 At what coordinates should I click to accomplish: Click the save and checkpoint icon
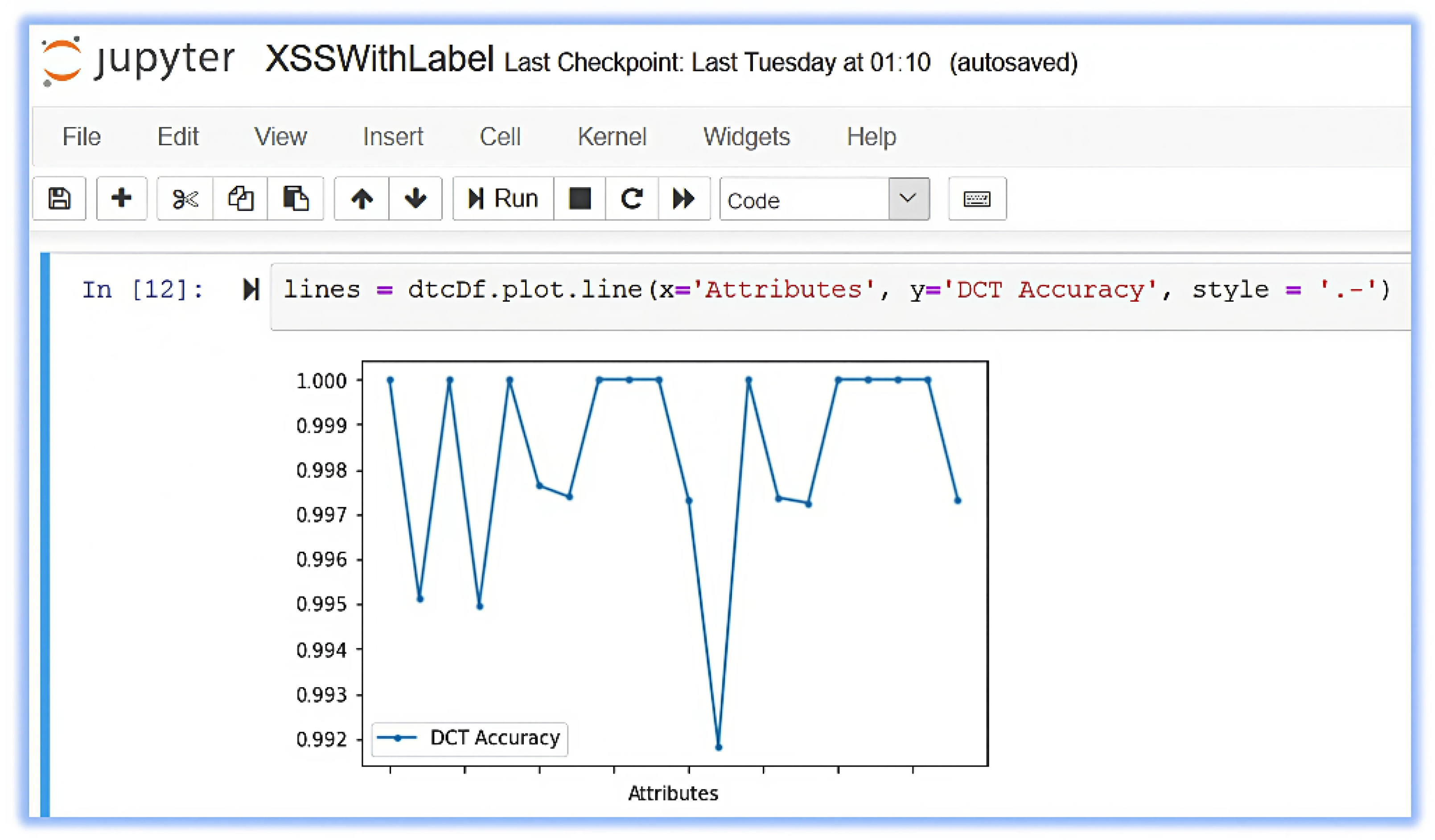coord(59,199)
